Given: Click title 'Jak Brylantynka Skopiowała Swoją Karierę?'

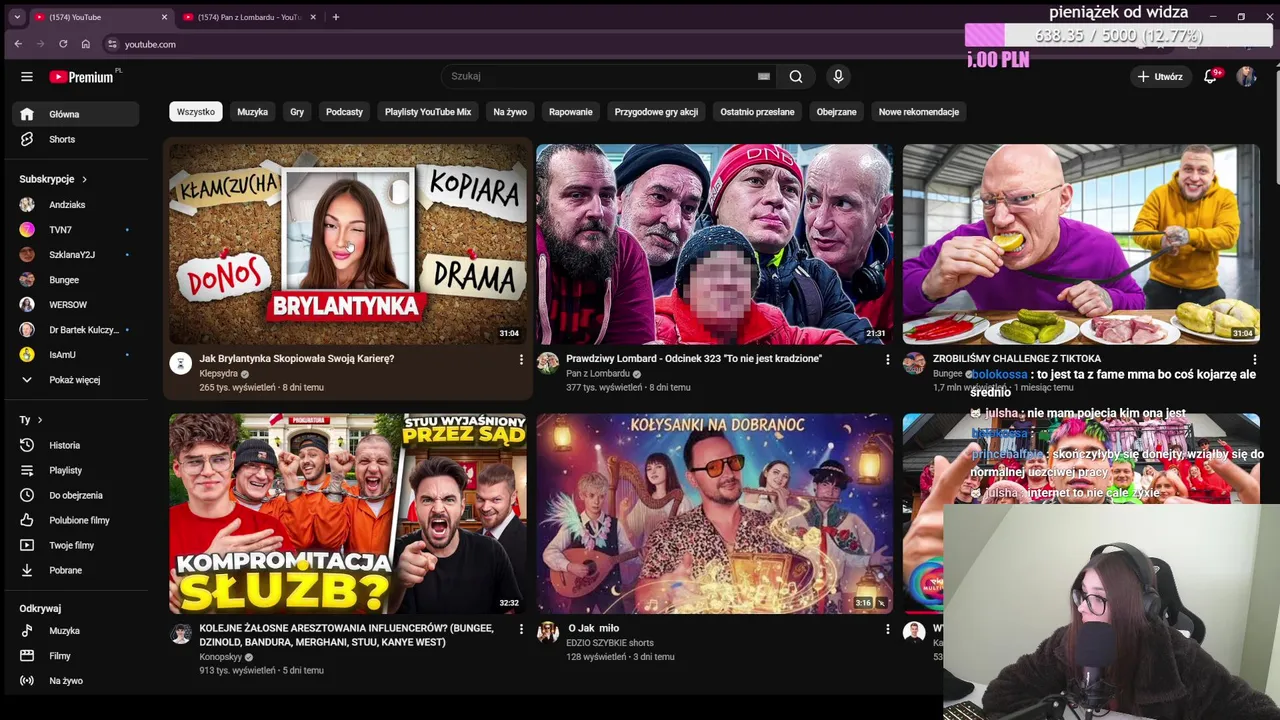Looking at the screenshot, I should (297, 358).
